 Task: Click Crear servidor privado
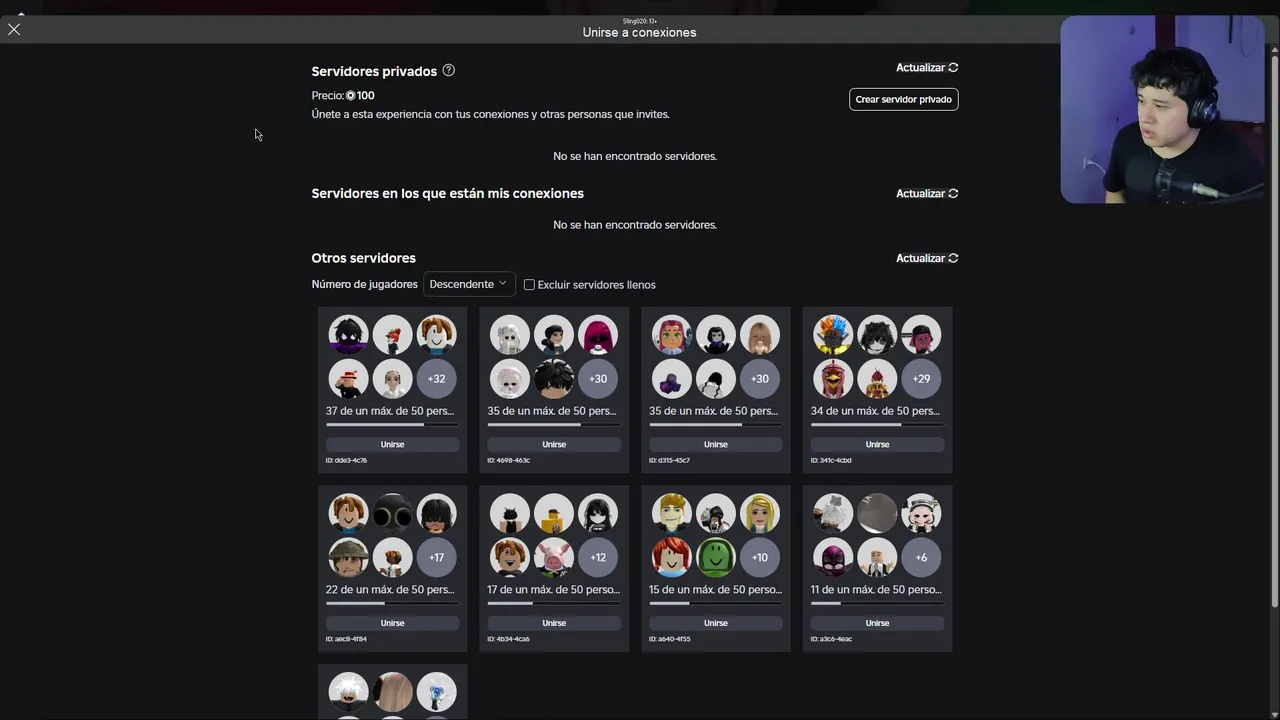pyautogui.click(x=904, y=99)
